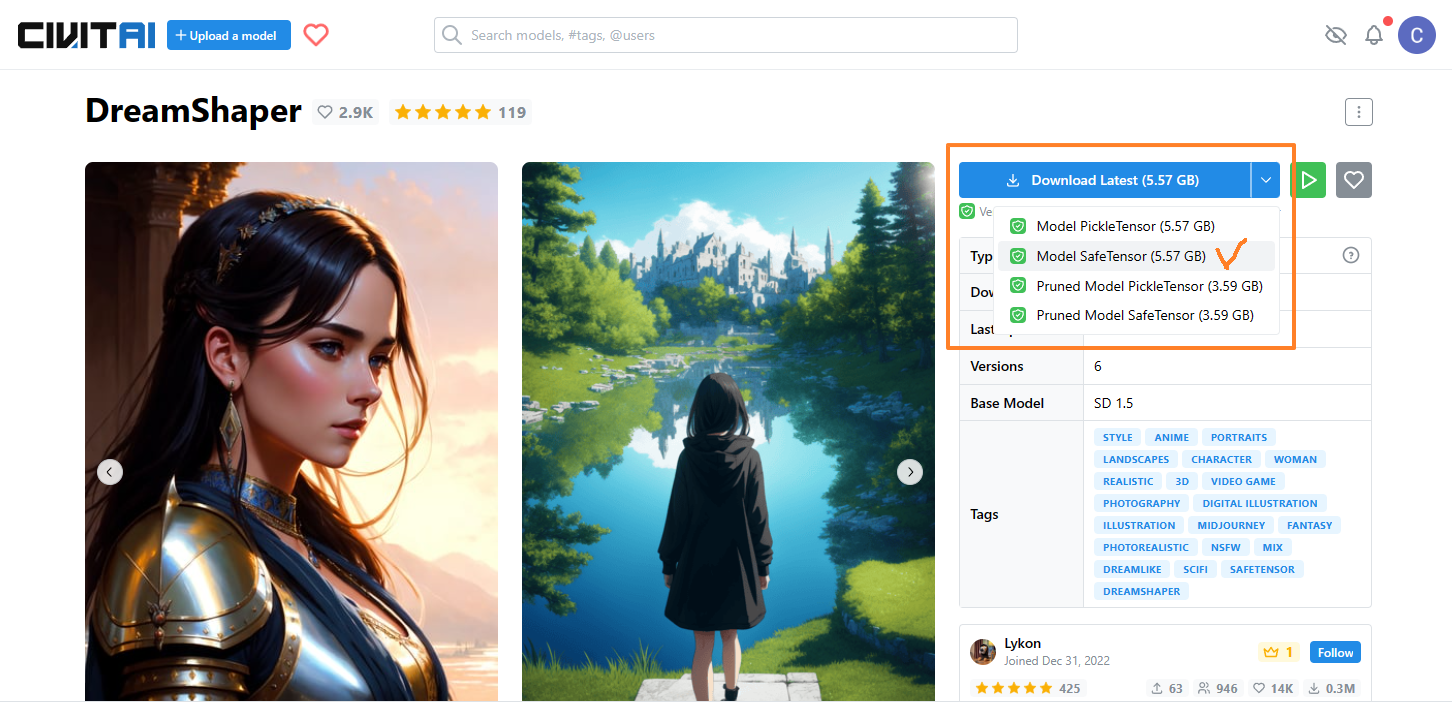The height and width of the screenshot is (706, 1452).
Task: Show the previous gallery image
Action: click(110, 472)
